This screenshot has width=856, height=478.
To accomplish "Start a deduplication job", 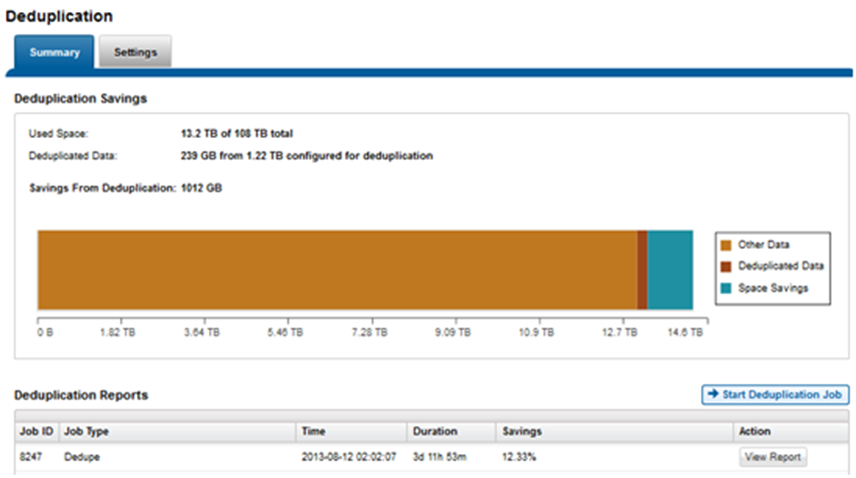I will tap(775, 395).
